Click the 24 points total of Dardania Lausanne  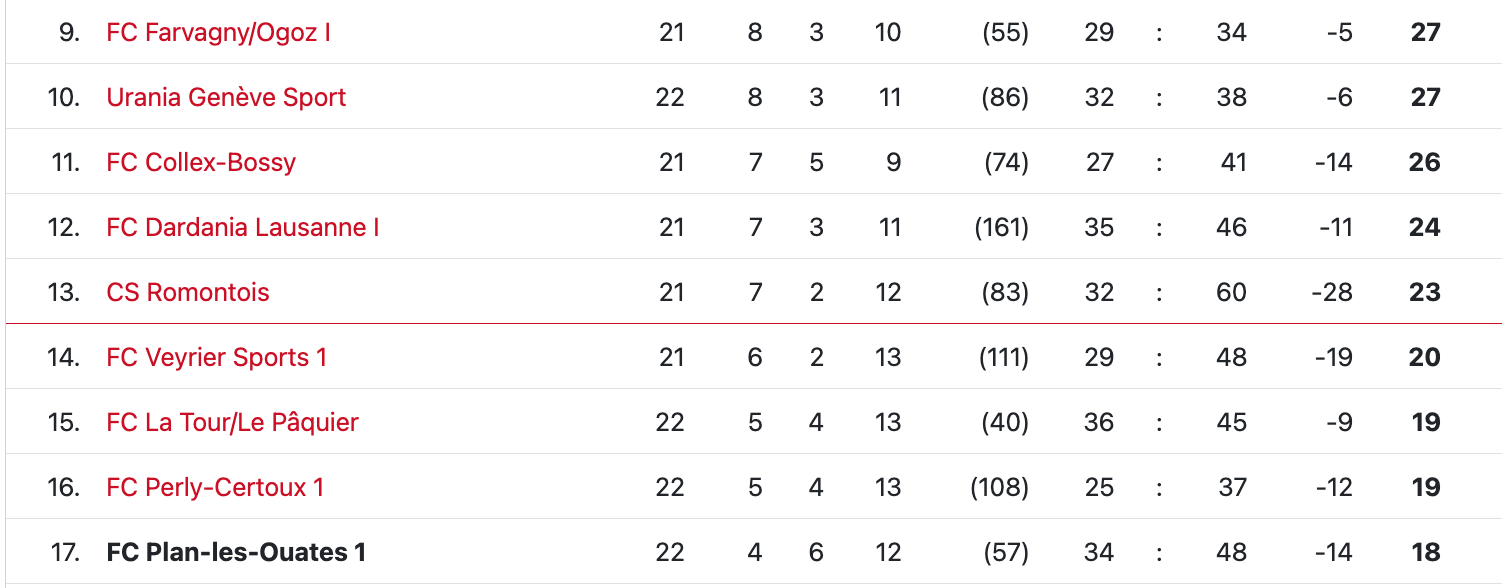1424,227
